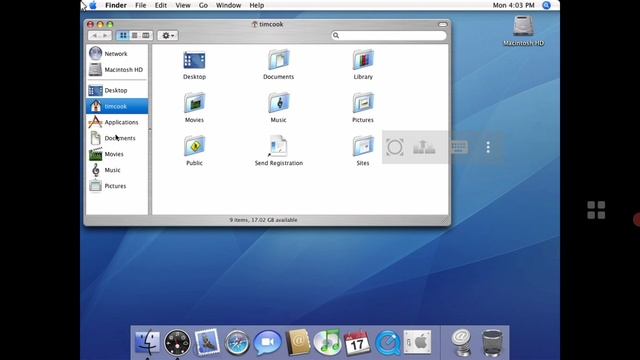Viewport: 640px width, 360px height.
Task: Open System Preferences from the Dock
Action: (418, 342)
